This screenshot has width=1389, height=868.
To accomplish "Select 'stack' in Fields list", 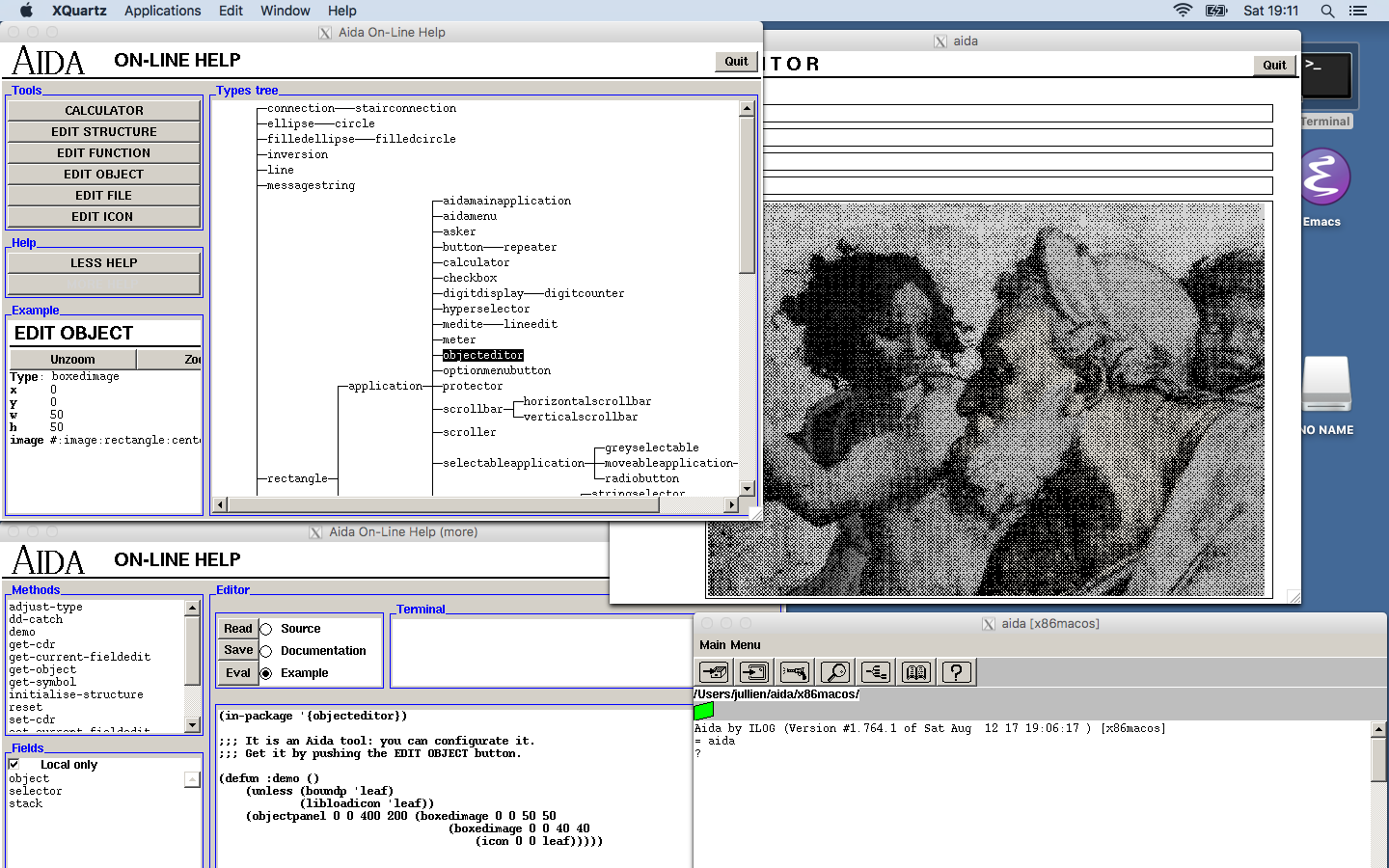I will (26, 803).
